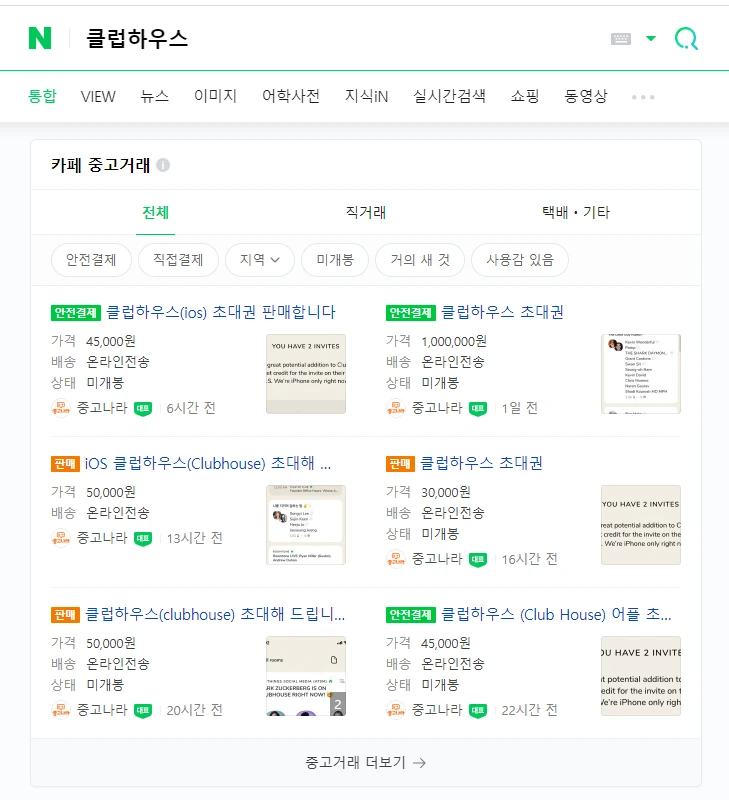The width and height of the screenshot is (729, 800).
Task: Click 안전결제 badge on the 1,000,000원 listing
Action: tap(411, 313)
